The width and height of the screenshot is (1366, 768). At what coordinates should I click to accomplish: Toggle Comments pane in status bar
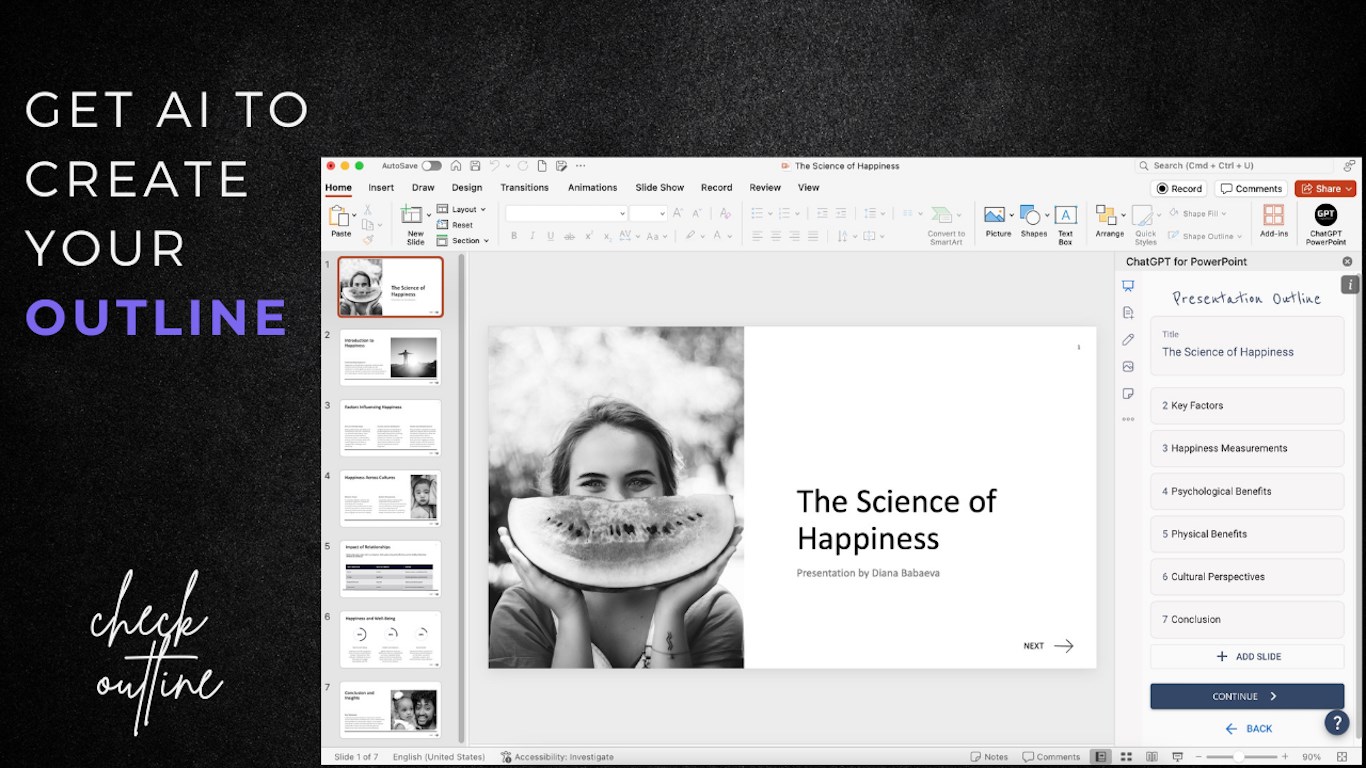pos(1050,757)
